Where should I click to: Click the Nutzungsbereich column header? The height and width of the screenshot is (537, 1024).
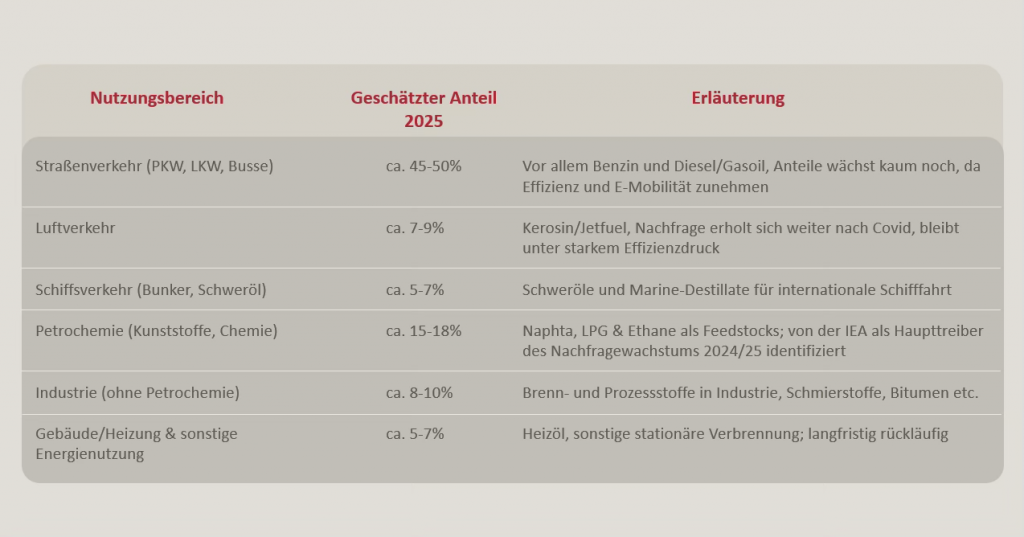coord(157,98)
